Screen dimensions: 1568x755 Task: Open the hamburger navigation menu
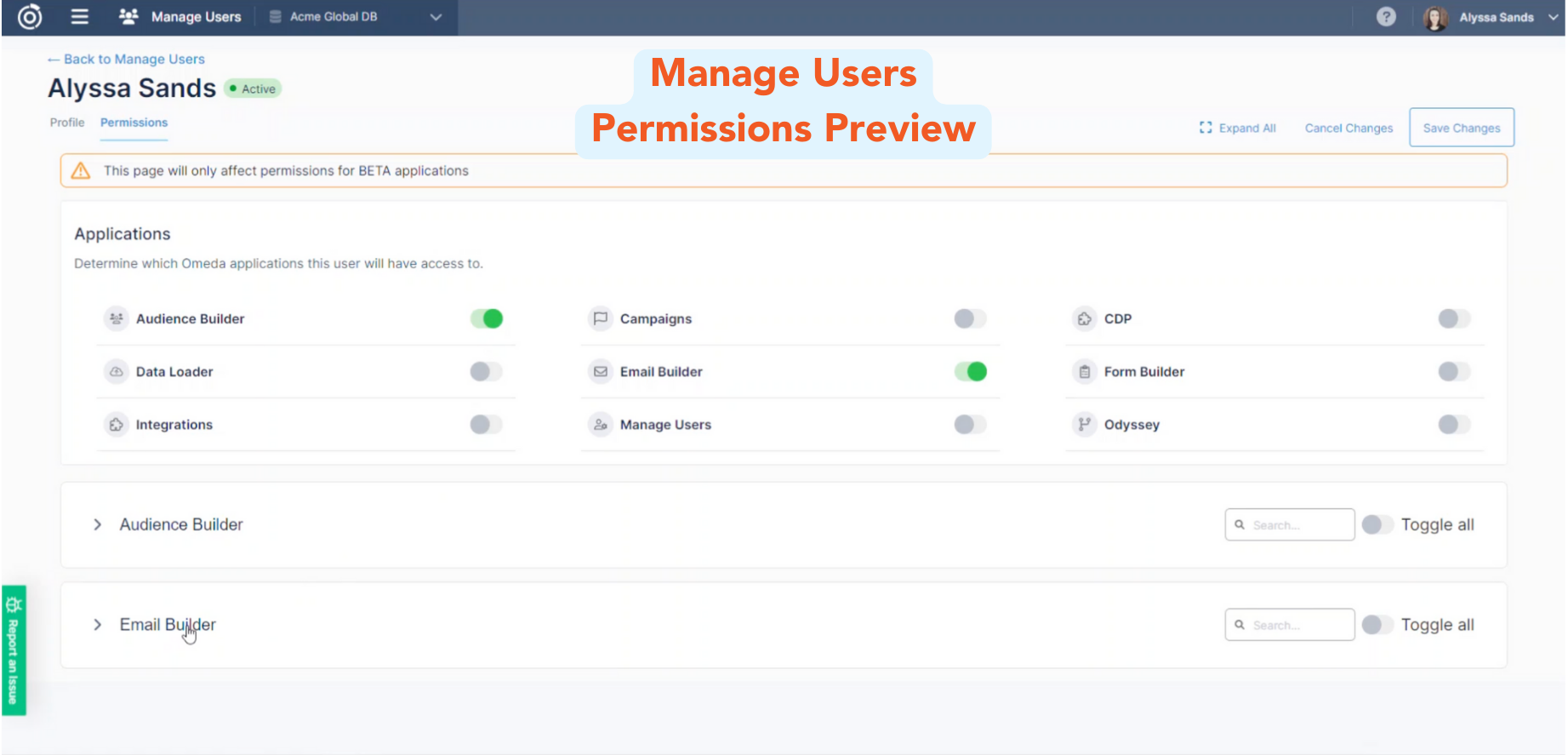coord(79,17)
